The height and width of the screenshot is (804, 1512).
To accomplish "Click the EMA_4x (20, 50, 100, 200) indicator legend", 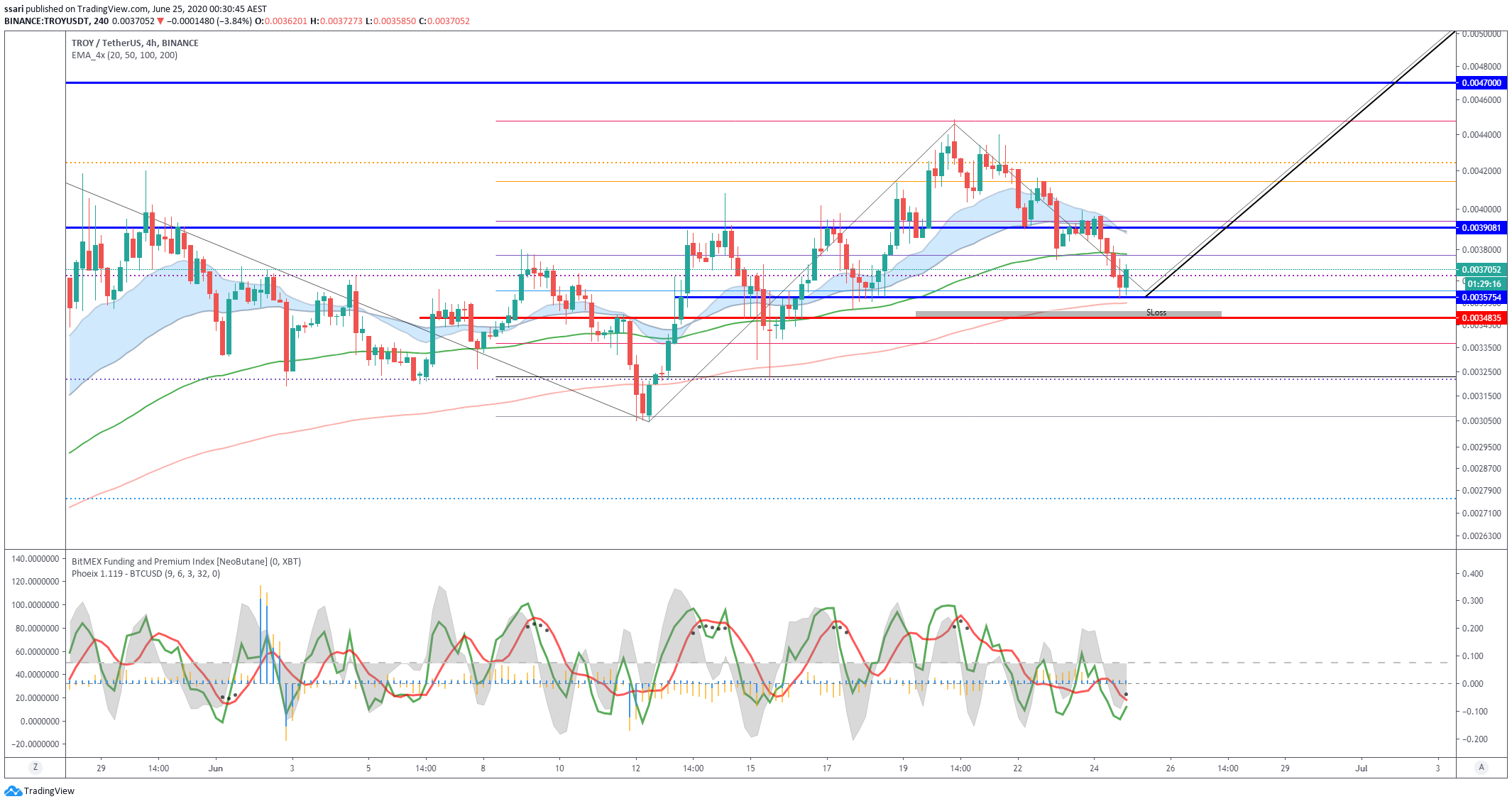I will click(124, 55).
